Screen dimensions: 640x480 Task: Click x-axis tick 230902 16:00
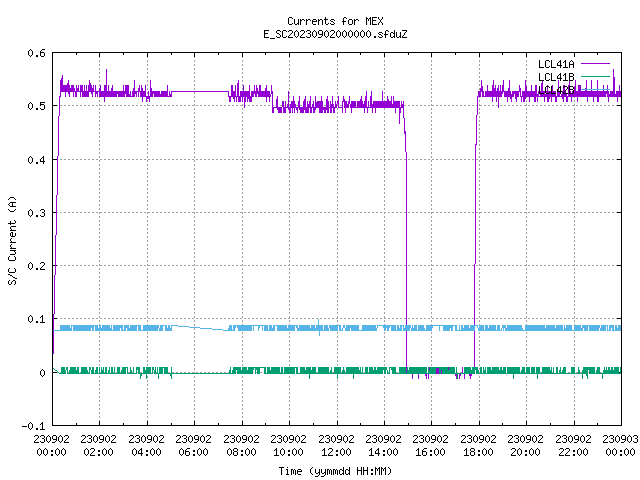coord(431,445)
